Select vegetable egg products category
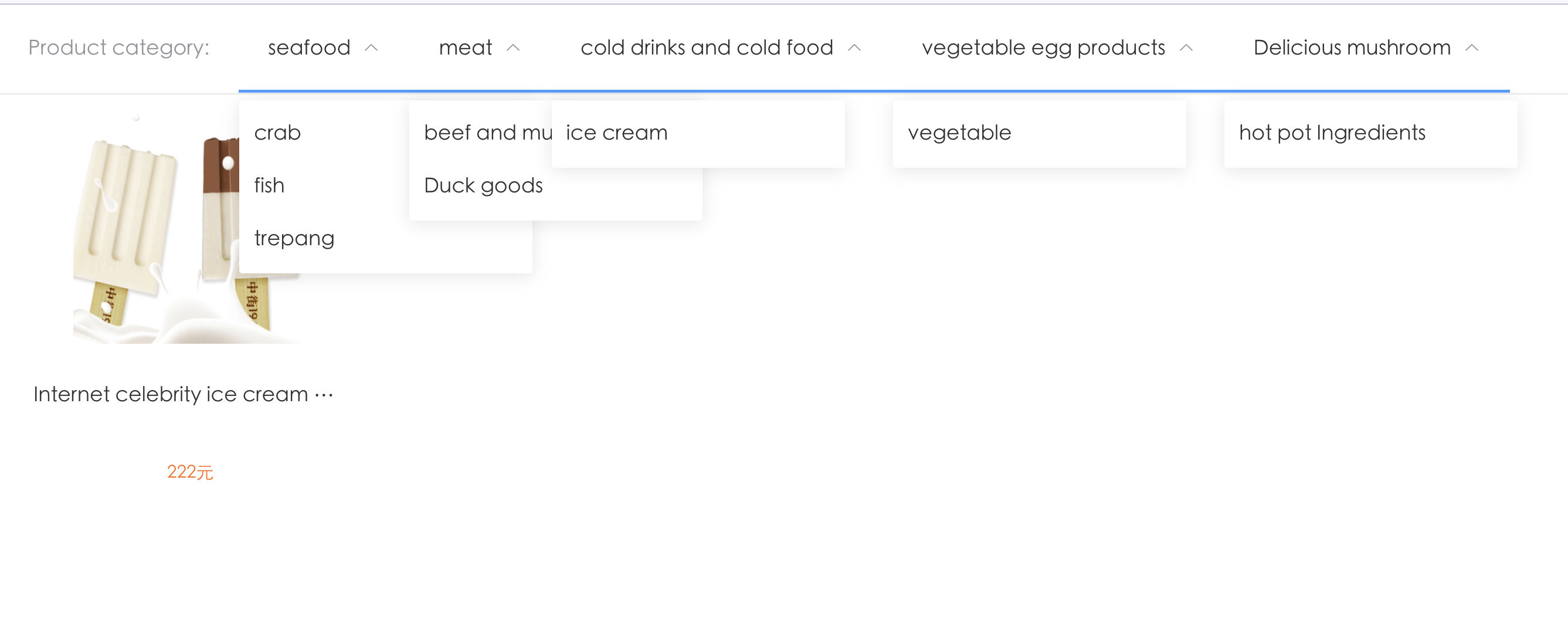Image resolution: width=1568 pixels, height=623 pixels. [1043, 48]
